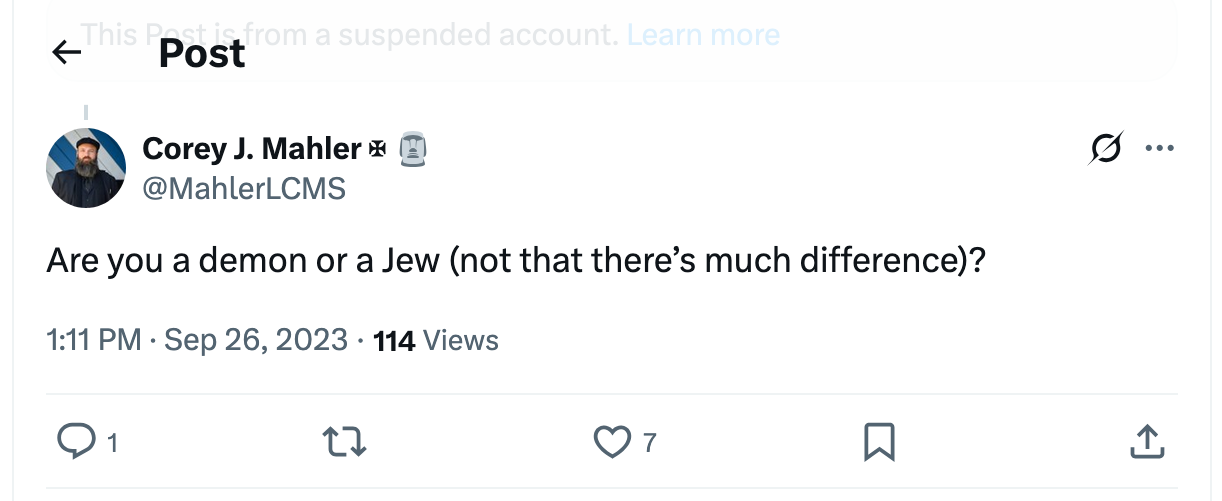Click the profile avatar photo
The image size is (1222, 501).
point(86,168)
